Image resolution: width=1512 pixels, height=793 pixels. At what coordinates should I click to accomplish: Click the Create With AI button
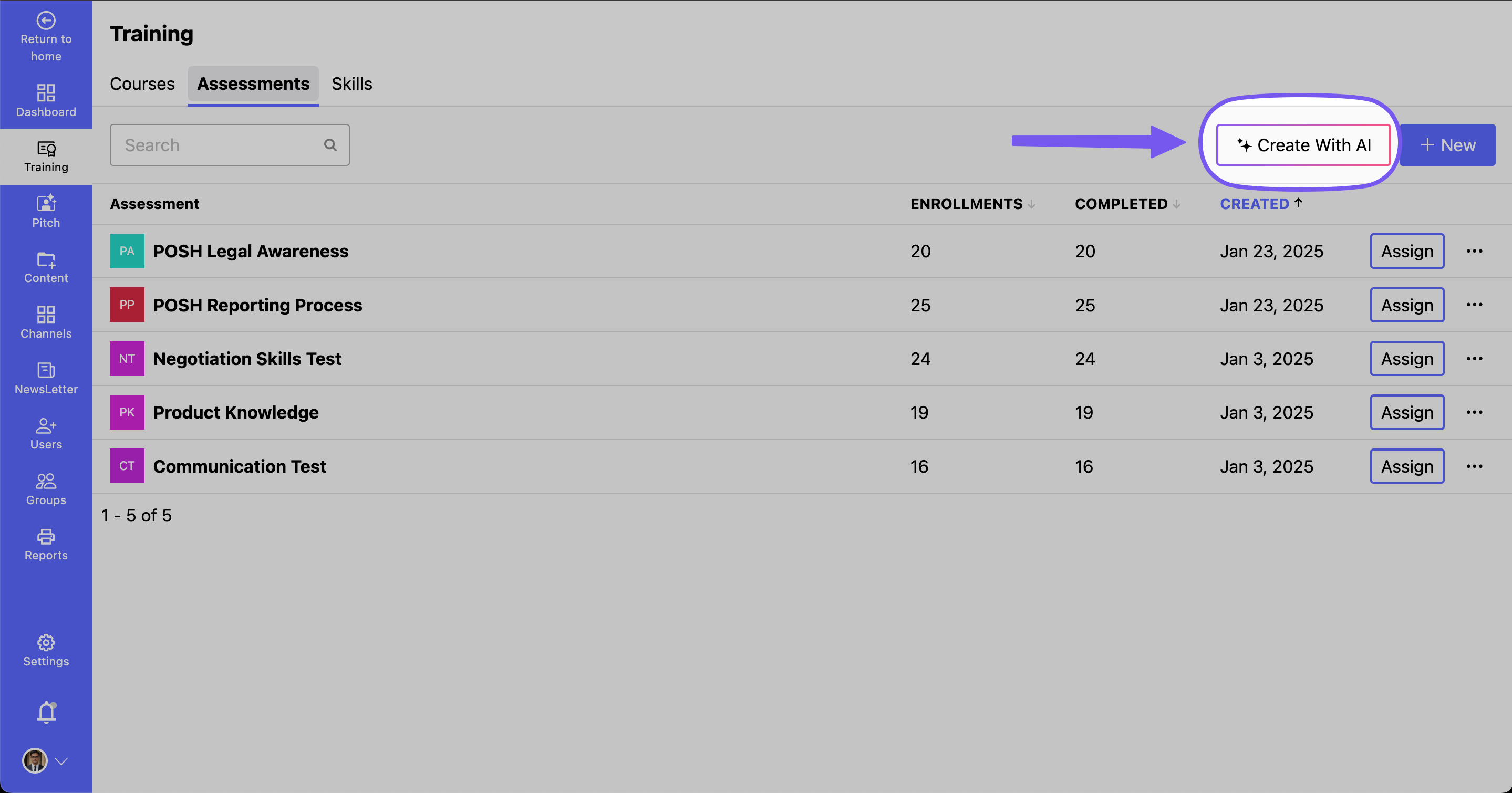pyautogui.click(x=1303, y=145)
